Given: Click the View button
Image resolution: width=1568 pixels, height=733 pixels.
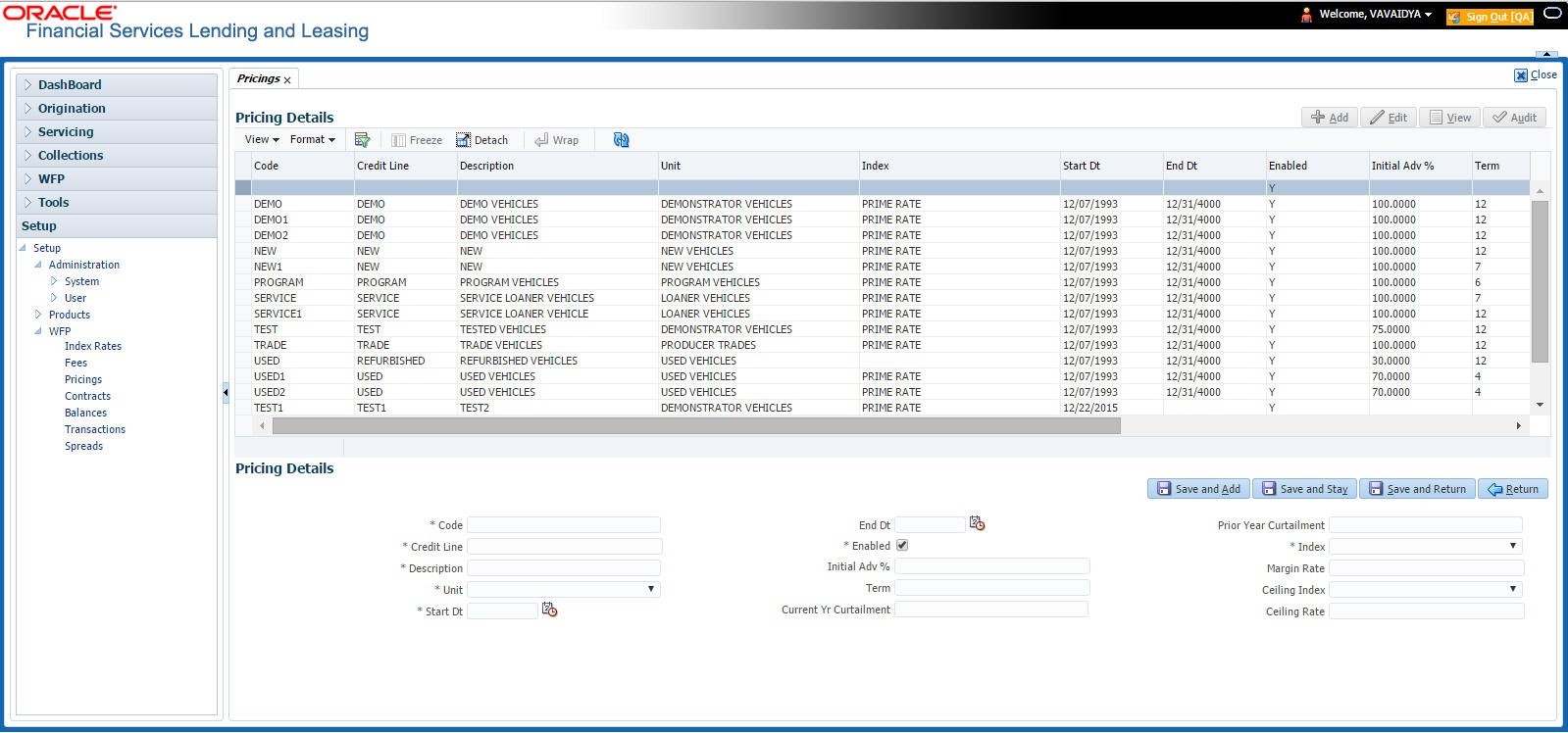Looking at the screenshot, I should pos(1450,118).
